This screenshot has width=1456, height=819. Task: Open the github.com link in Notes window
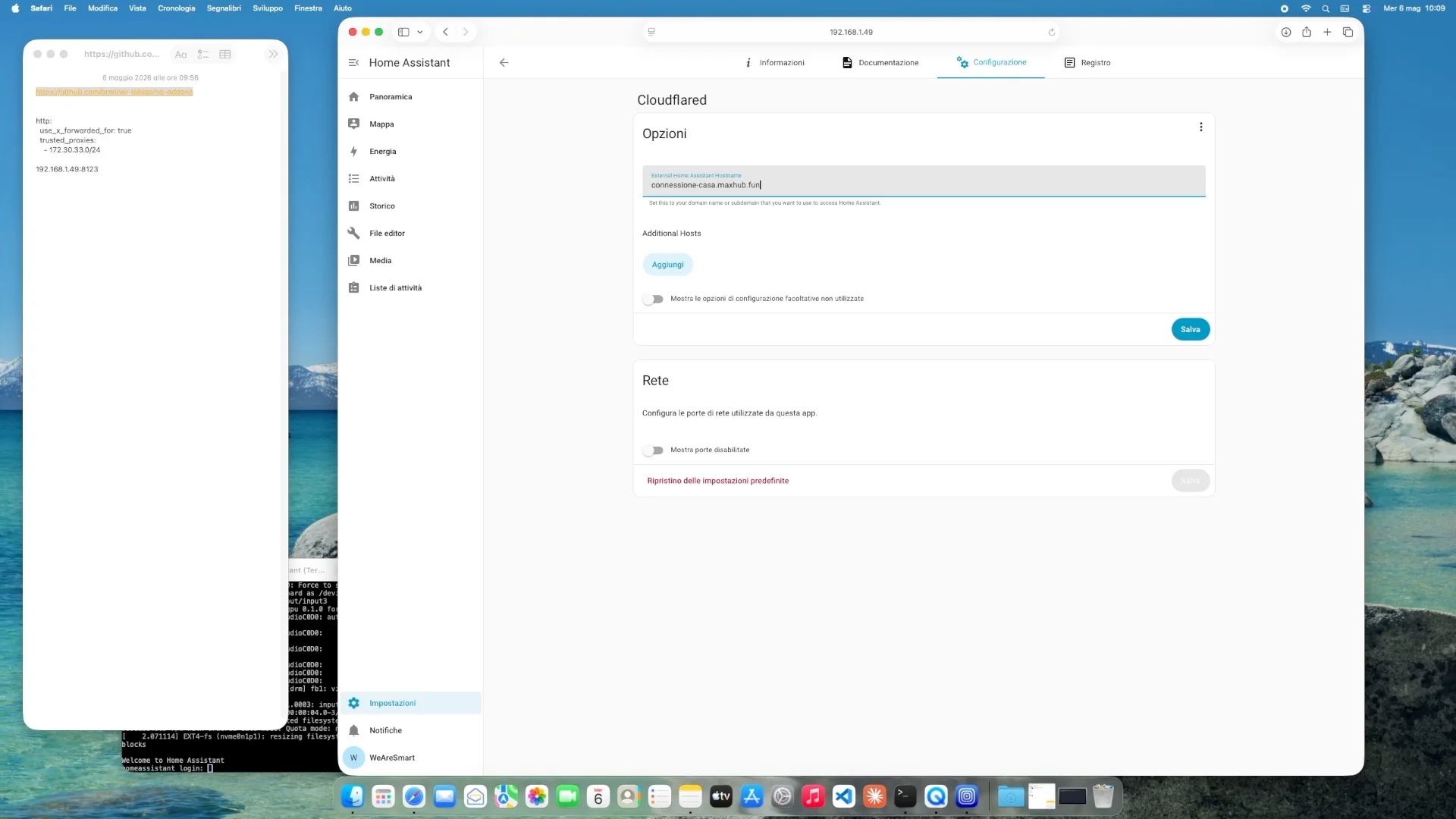(114, 92)
